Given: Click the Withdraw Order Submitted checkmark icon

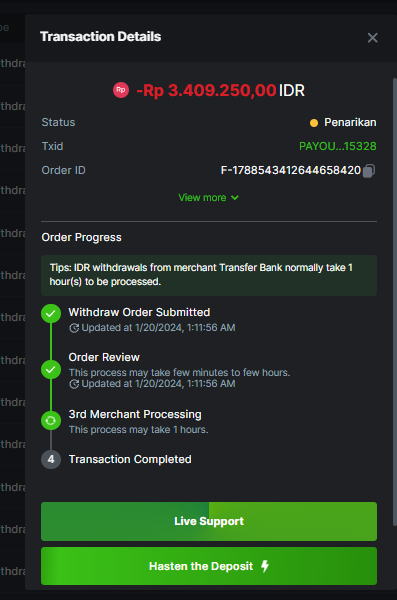Looking at the screenshot, I should [51, 314].
